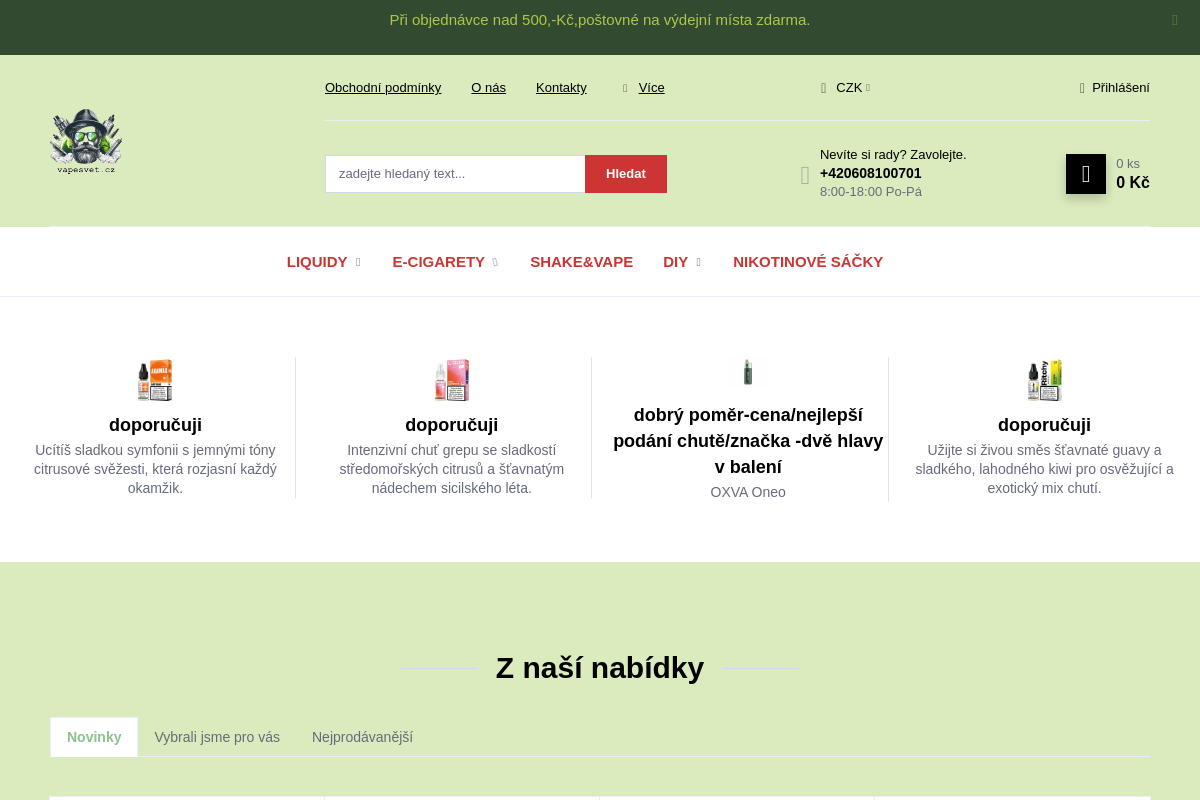The width and height of the screenshot is (1200, 800).
Task: Click the search input field
Action: (455, 174)
